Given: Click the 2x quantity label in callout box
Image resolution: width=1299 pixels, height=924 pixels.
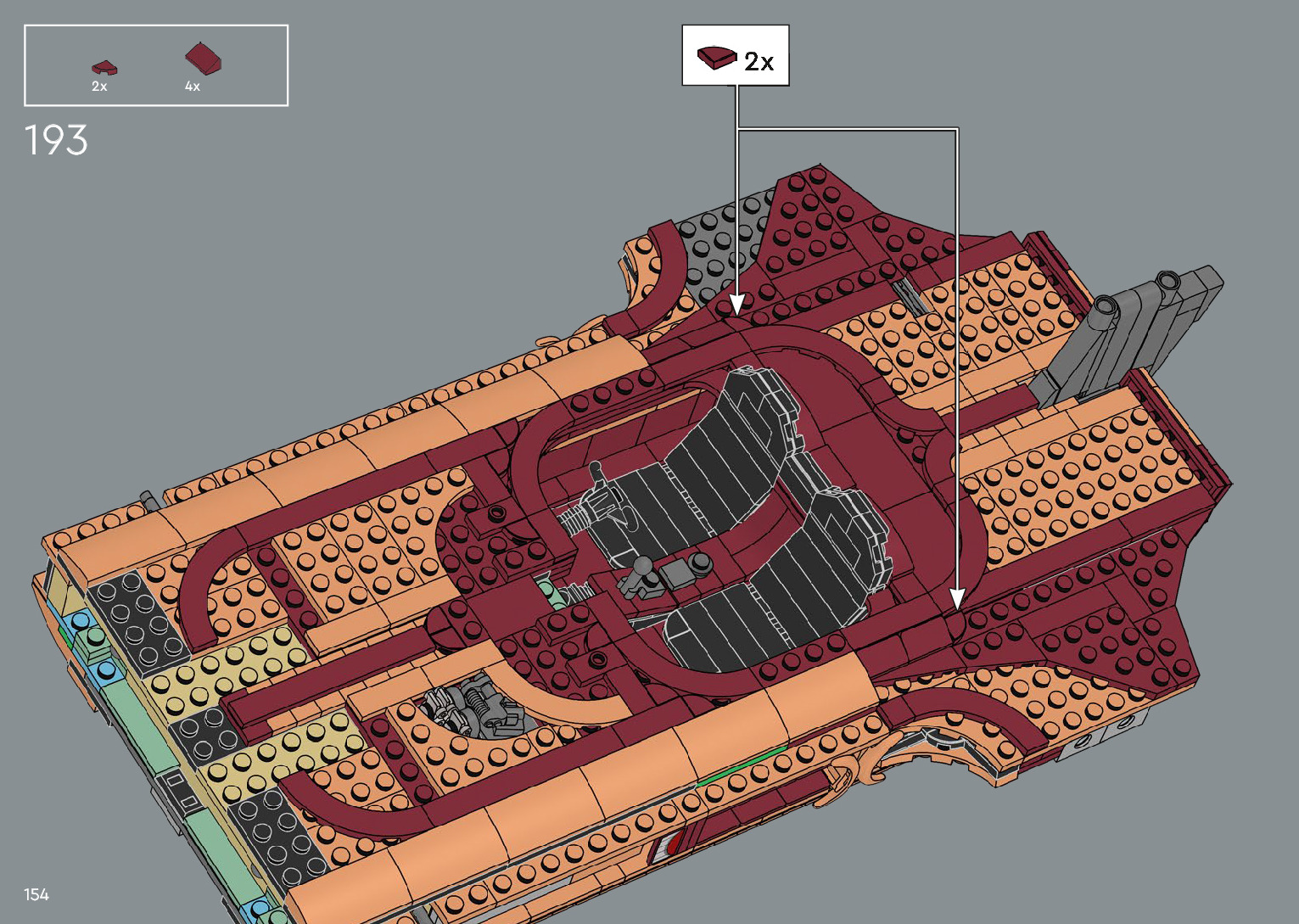Looking at the screenshot, I should click(759, 62).
